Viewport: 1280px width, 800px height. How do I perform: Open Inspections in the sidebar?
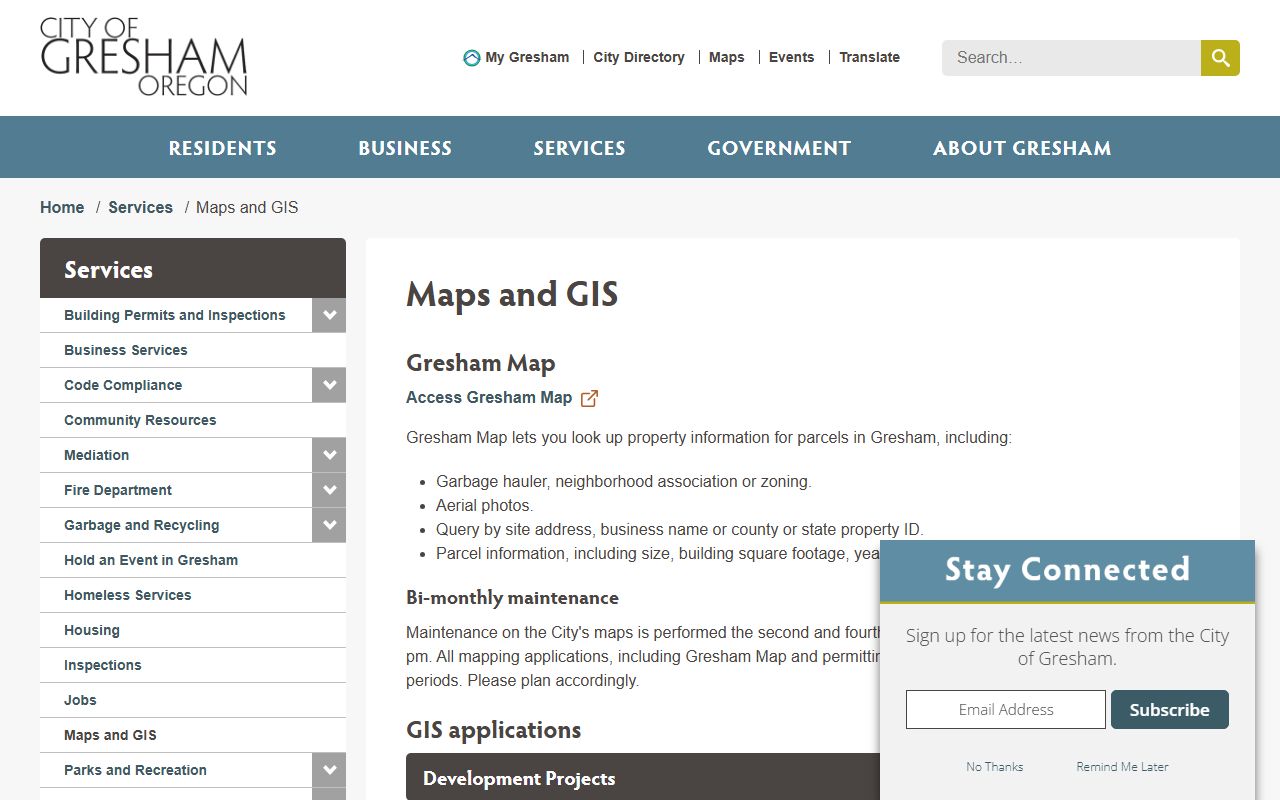(102, 665)
